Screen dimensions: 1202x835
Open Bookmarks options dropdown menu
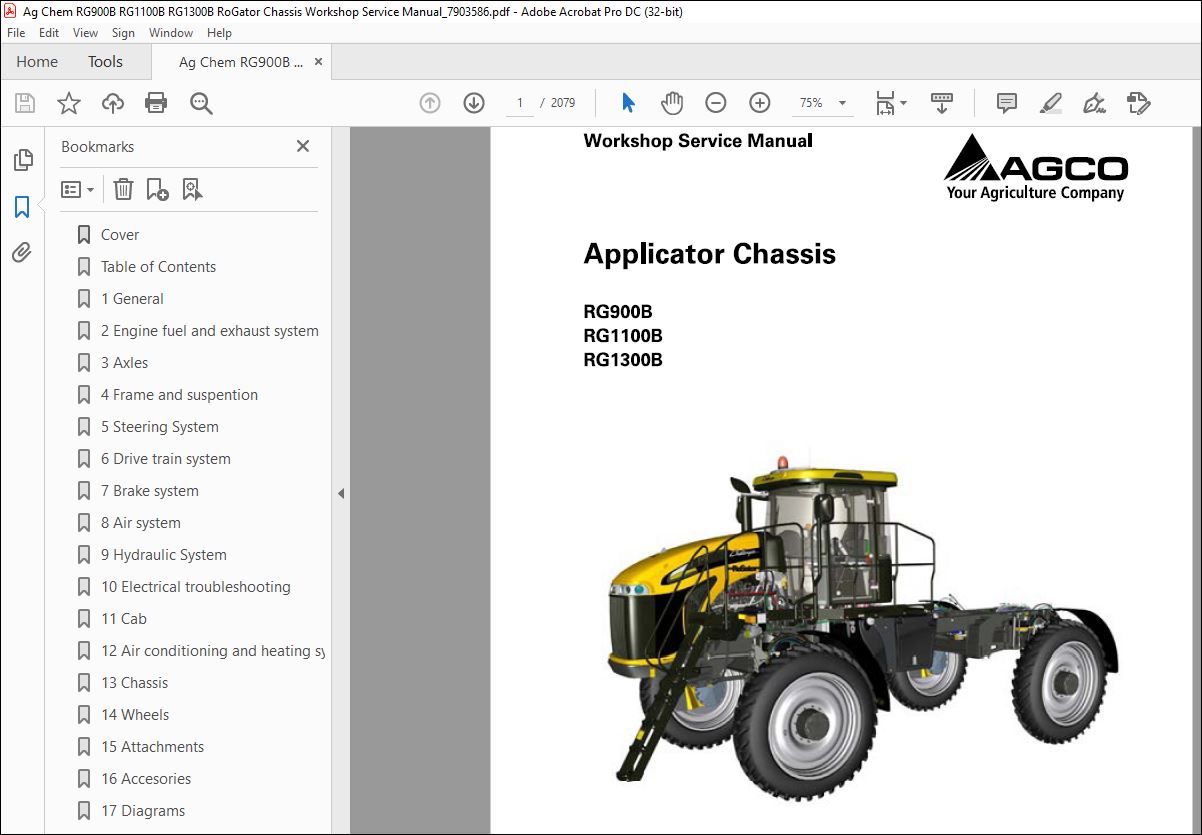coord(77,189)
